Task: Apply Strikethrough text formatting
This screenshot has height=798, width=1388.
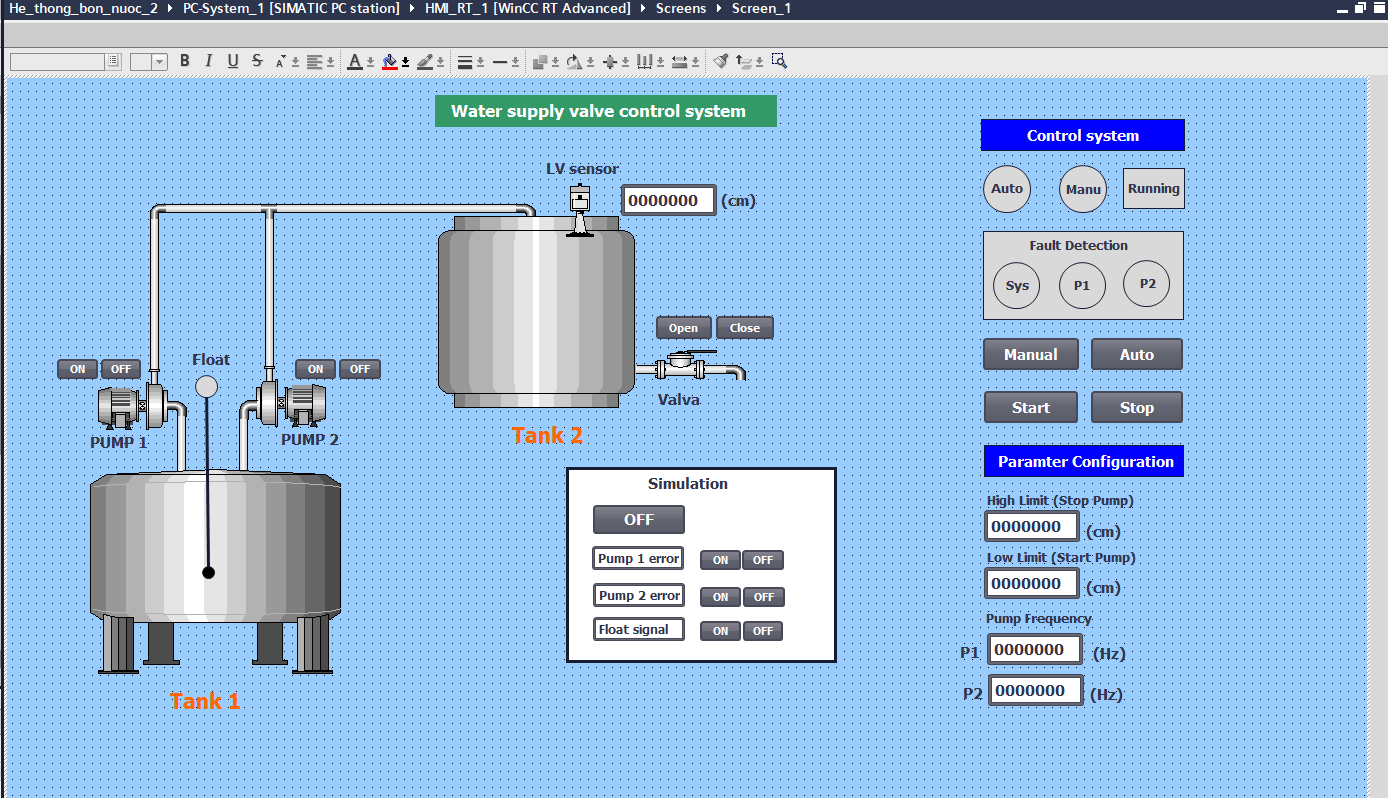Action: point(257,61)
